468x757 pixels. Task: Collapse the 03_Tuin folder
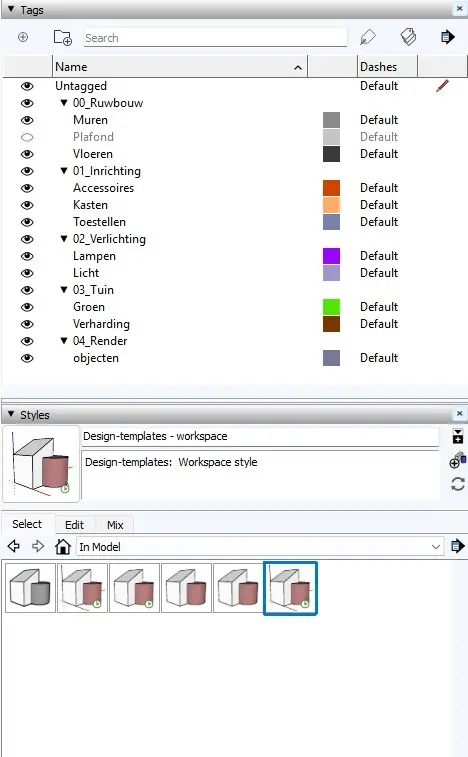(64, 290)
